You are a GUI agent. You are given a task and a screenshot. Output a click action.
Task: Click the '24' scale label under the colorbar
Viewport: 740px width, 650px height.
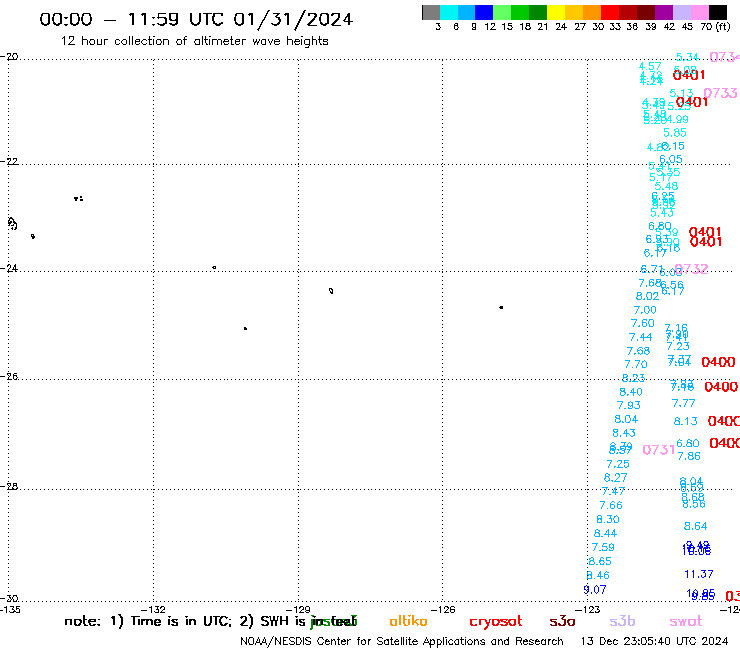(x=561, y=27)
